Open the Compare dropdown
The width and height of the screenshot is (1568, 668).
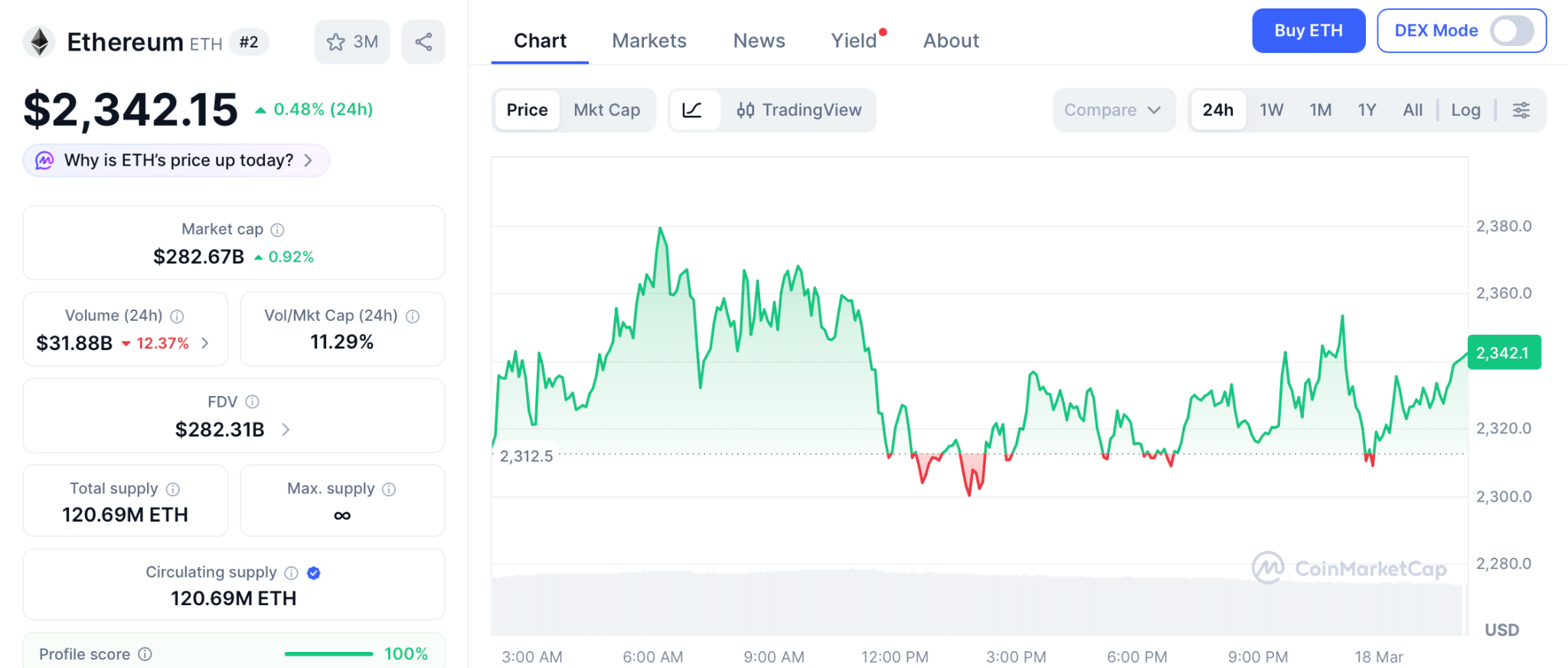coord(1112,110)
